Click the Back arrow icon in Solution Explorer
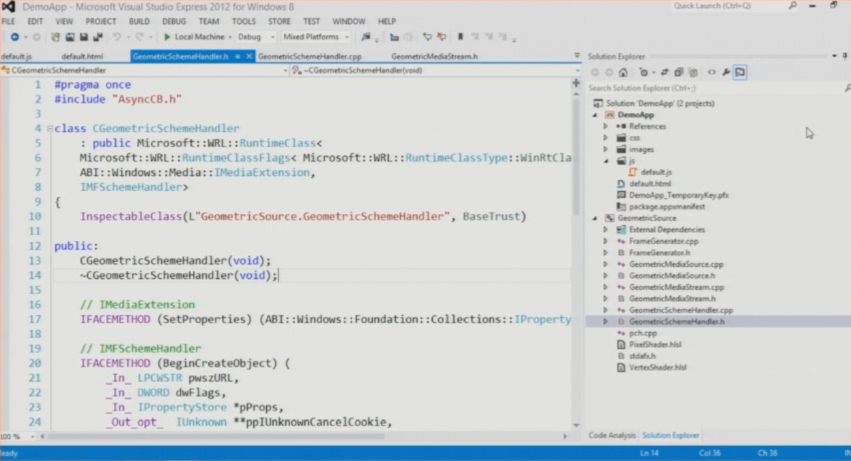Viewport: 851px width, 461px height. pyautogui.click(x=595, y=72)
